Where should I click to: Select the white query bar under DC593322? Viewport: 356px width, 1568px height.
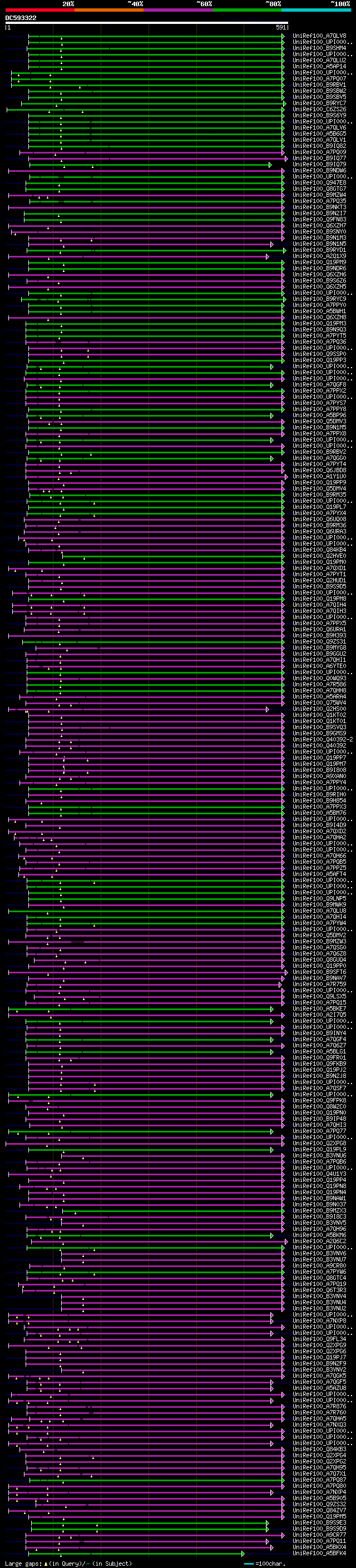(x=147, y=23)
